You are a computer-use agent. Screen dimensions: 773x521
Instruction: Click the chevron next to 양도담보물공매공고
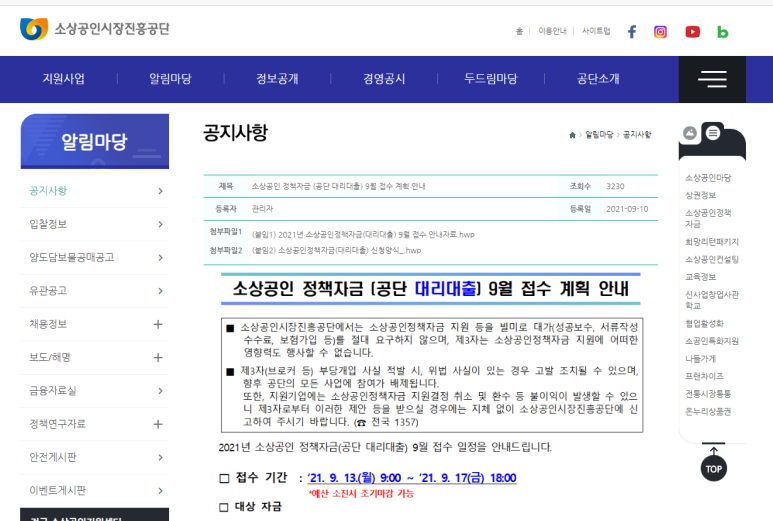point(160,257)
